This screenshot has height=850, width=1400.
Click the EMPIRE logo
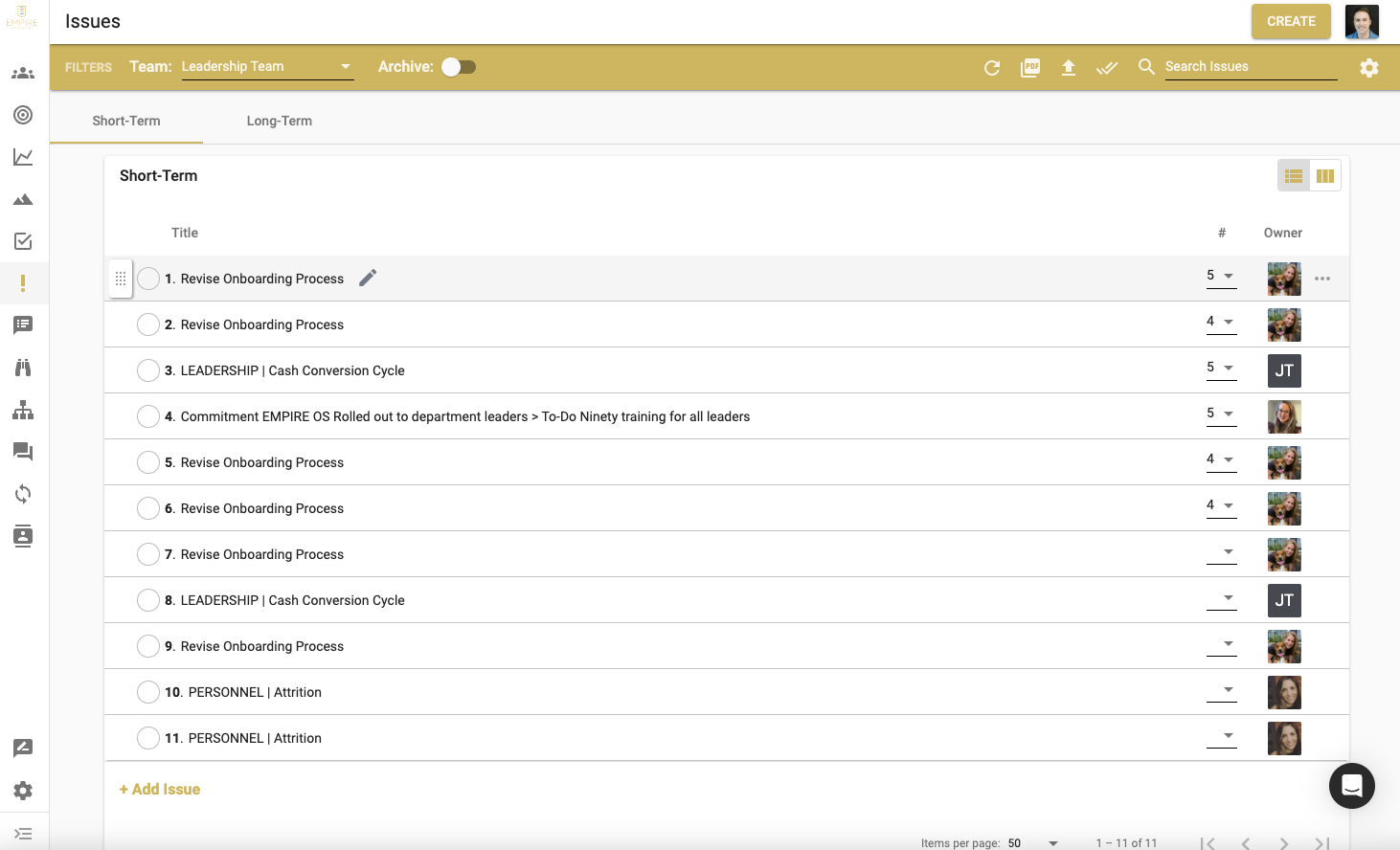click(x=21, y=17)
